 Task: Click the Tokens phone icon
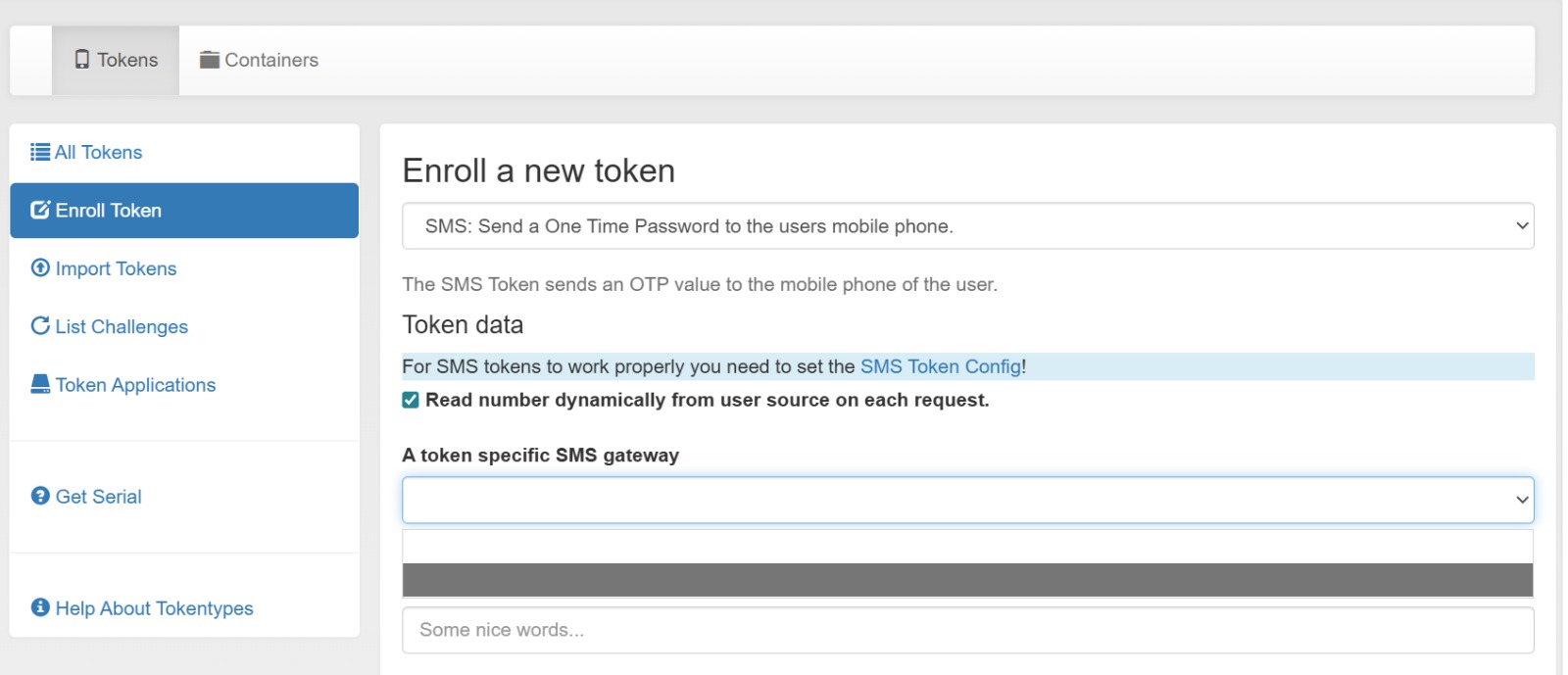click(82, 60)
